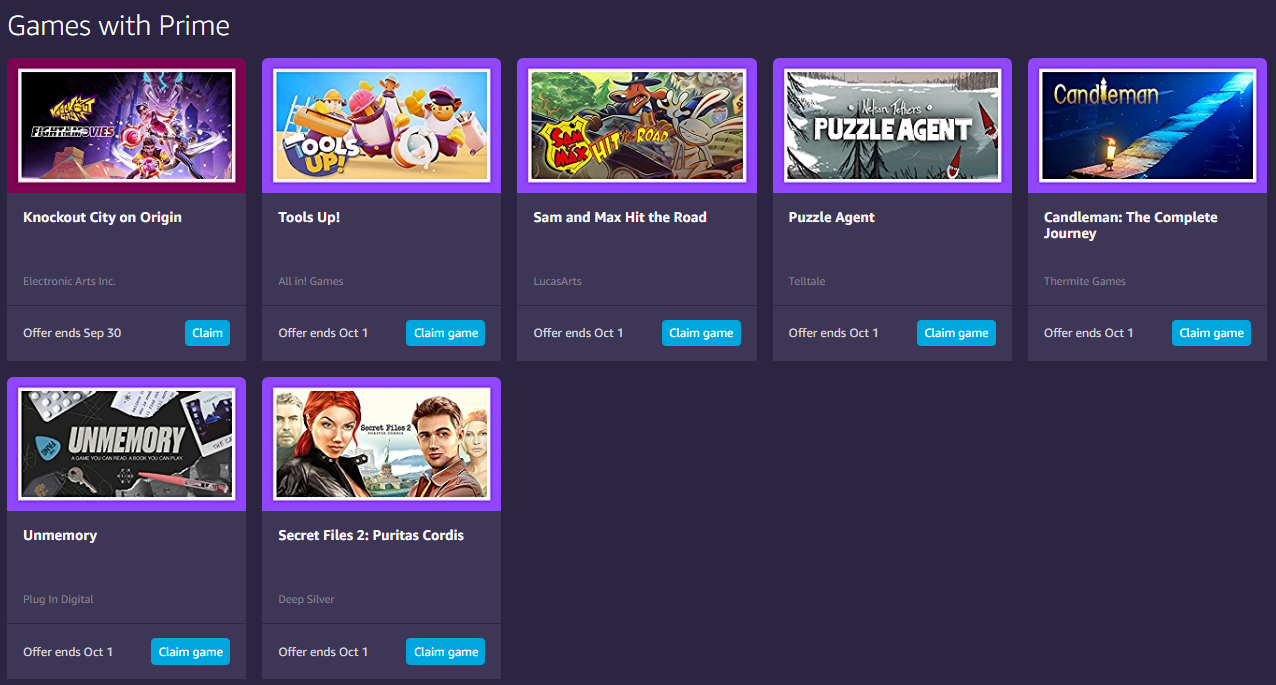
Task: Open the Knockout City on Origin title
Action: point(102,217)
